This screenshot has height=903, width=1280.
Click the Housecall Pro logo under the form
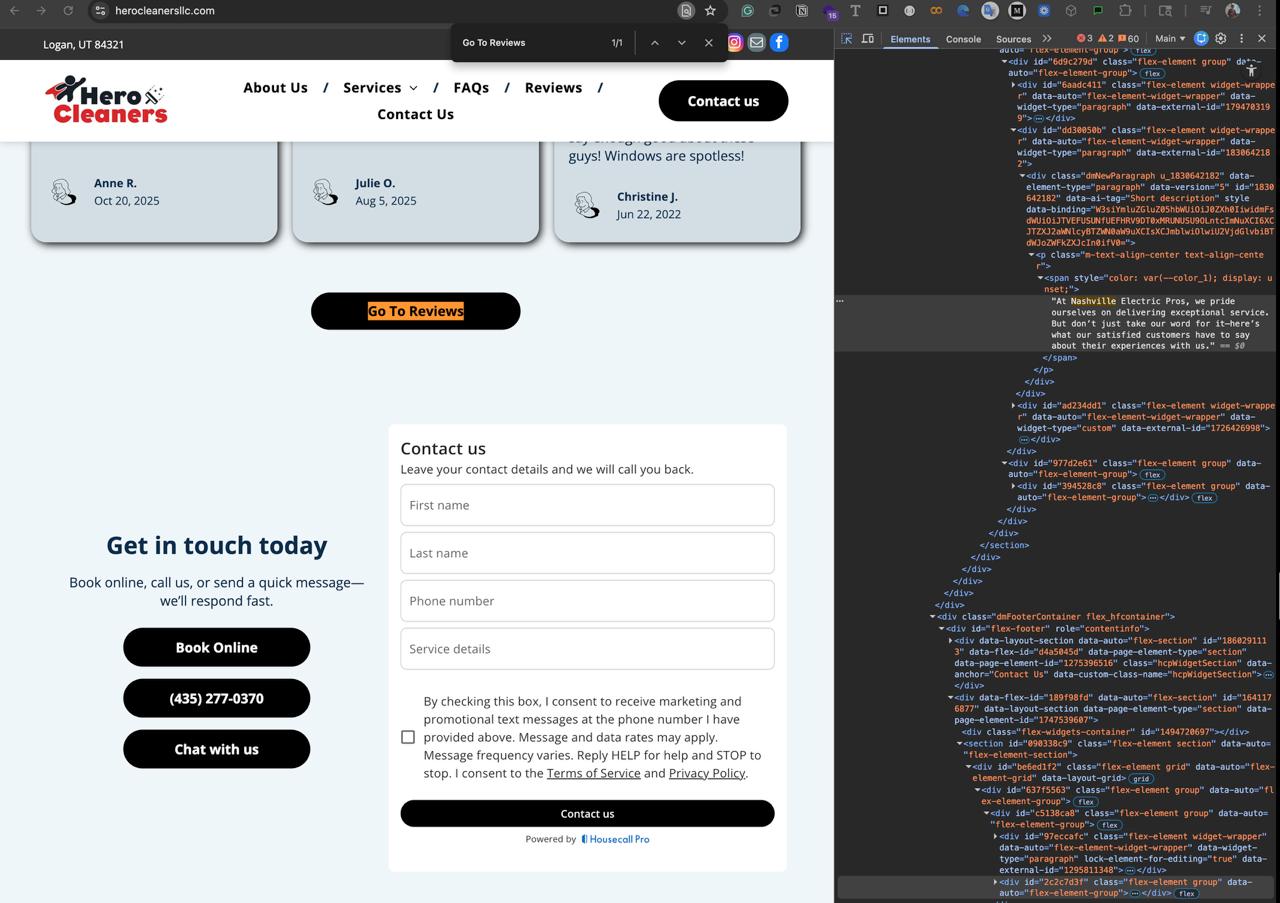coord(615,839)
